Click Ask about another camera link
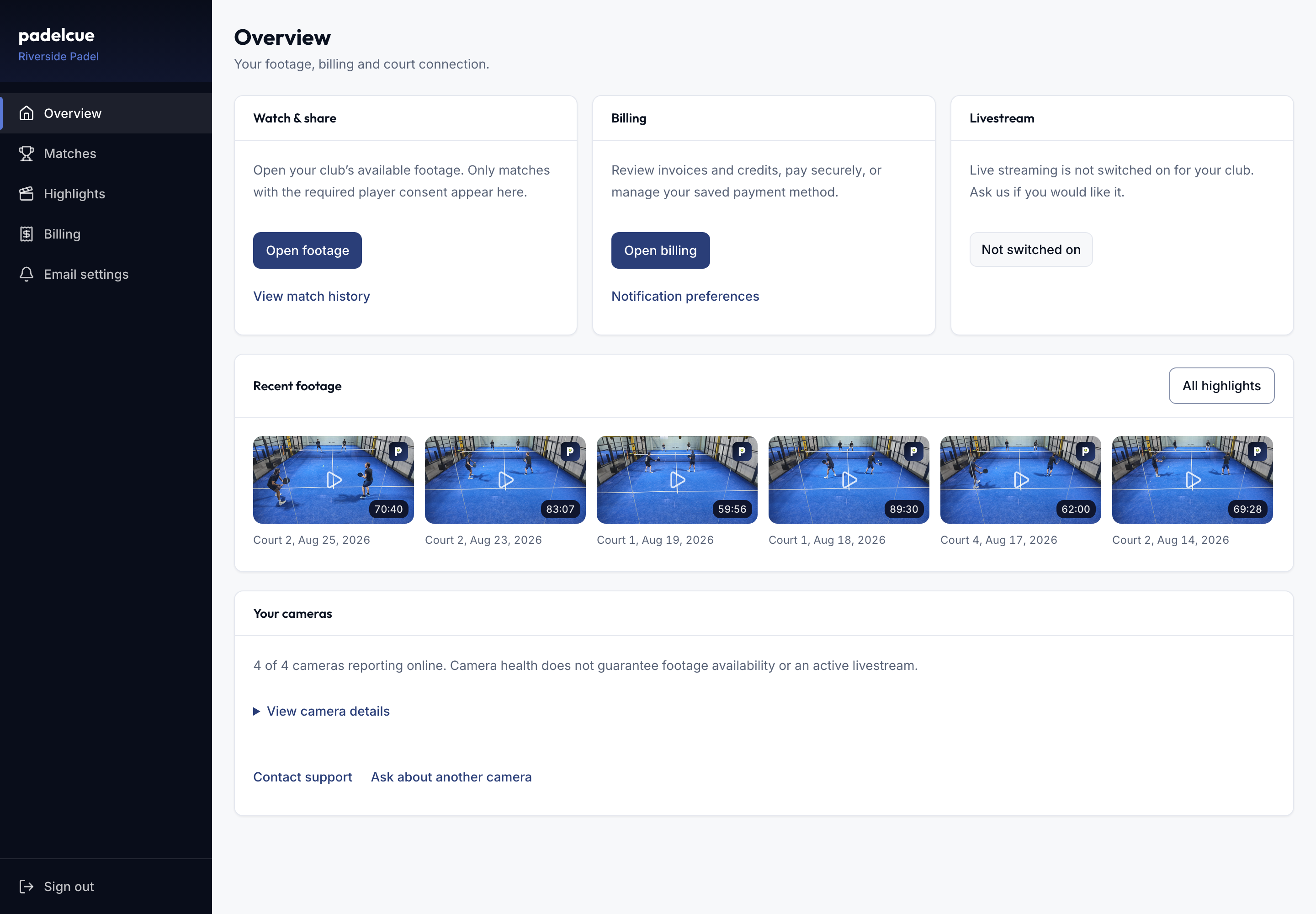 (x=451, y=777)
